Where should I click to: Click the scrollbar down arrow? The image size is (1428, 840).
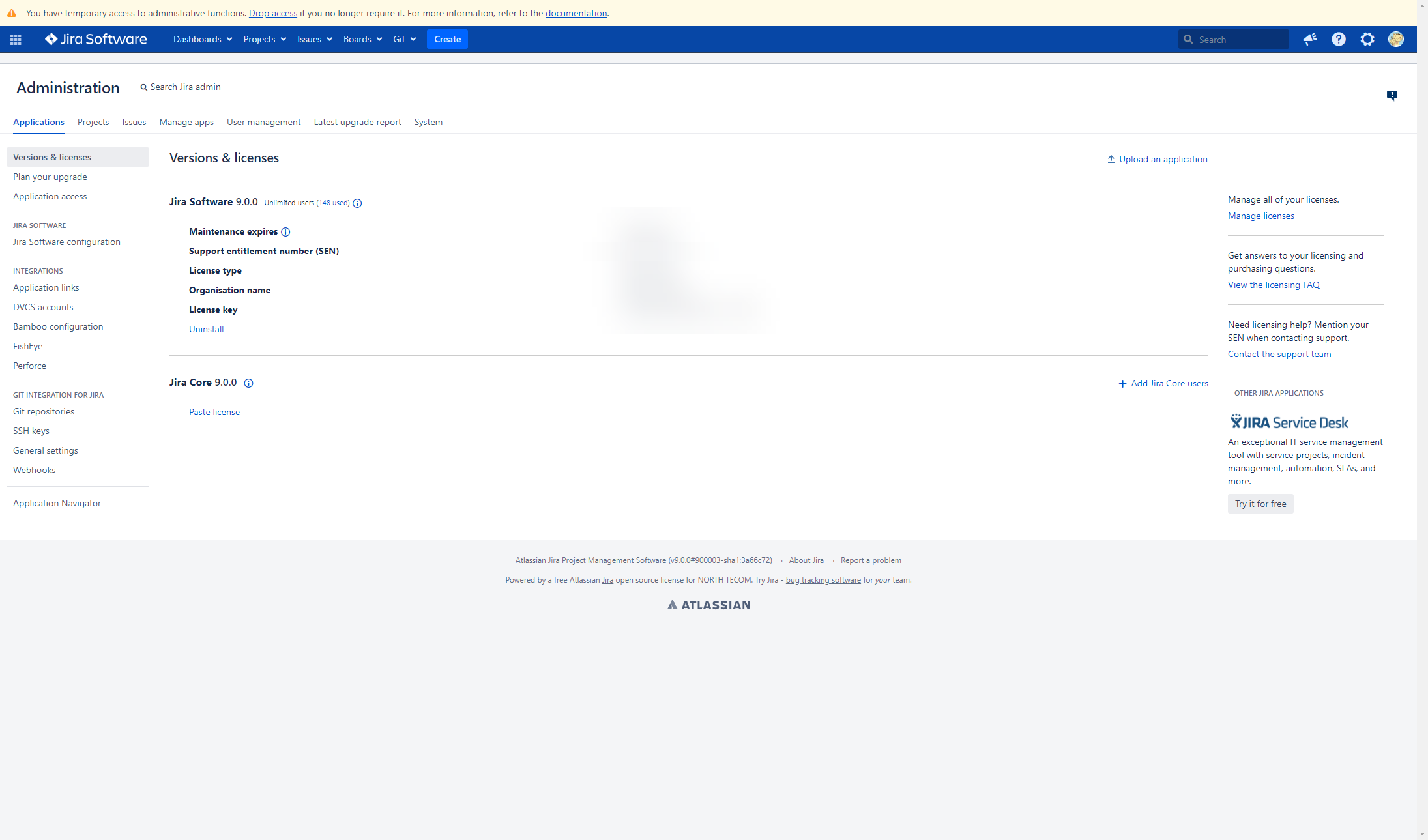coord(1422,834)
